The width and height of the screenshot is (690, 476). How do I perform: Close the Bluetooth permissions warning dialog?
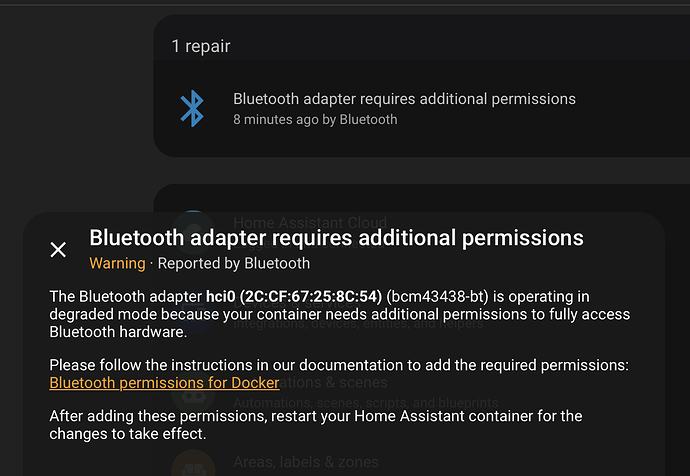click(x=58, y=249)
